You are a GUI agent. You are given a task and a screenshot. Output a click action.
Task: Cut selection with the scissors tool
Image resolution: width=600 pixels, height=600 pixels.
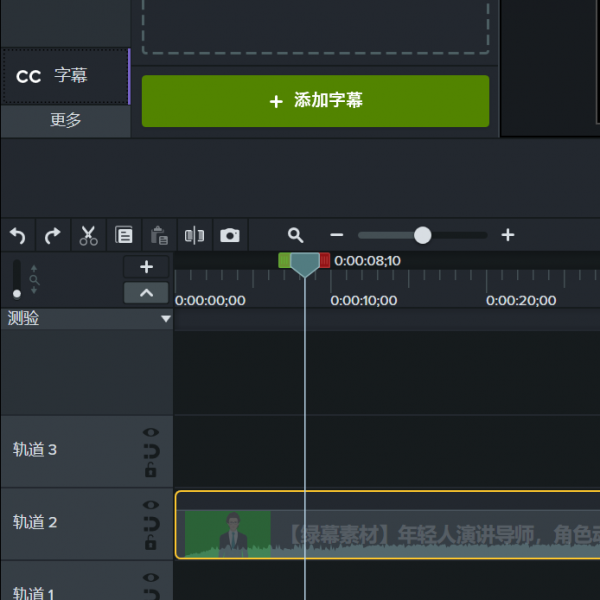point(88,236)
